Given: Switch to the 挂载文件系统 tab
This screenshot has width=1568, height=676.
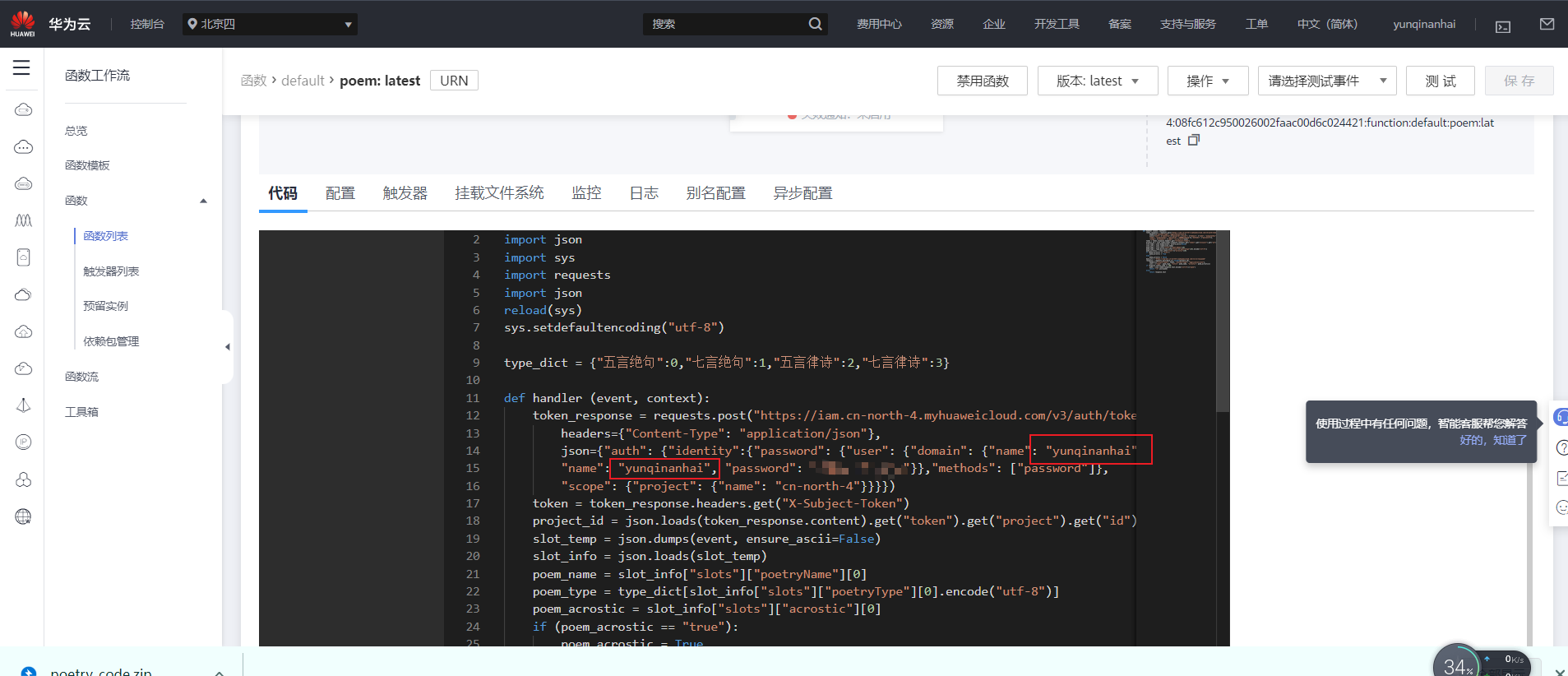Looking at the screenshot, I should coord(500,193).
